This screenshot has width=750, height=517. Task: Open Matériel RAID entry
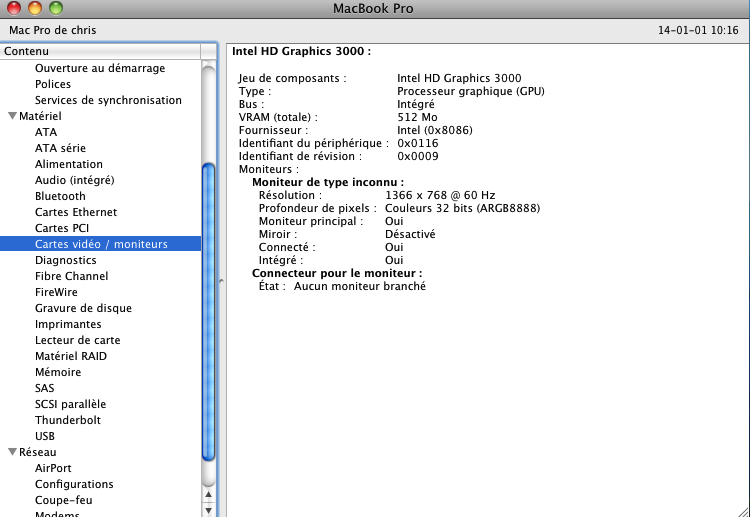(x=71, y=356)
